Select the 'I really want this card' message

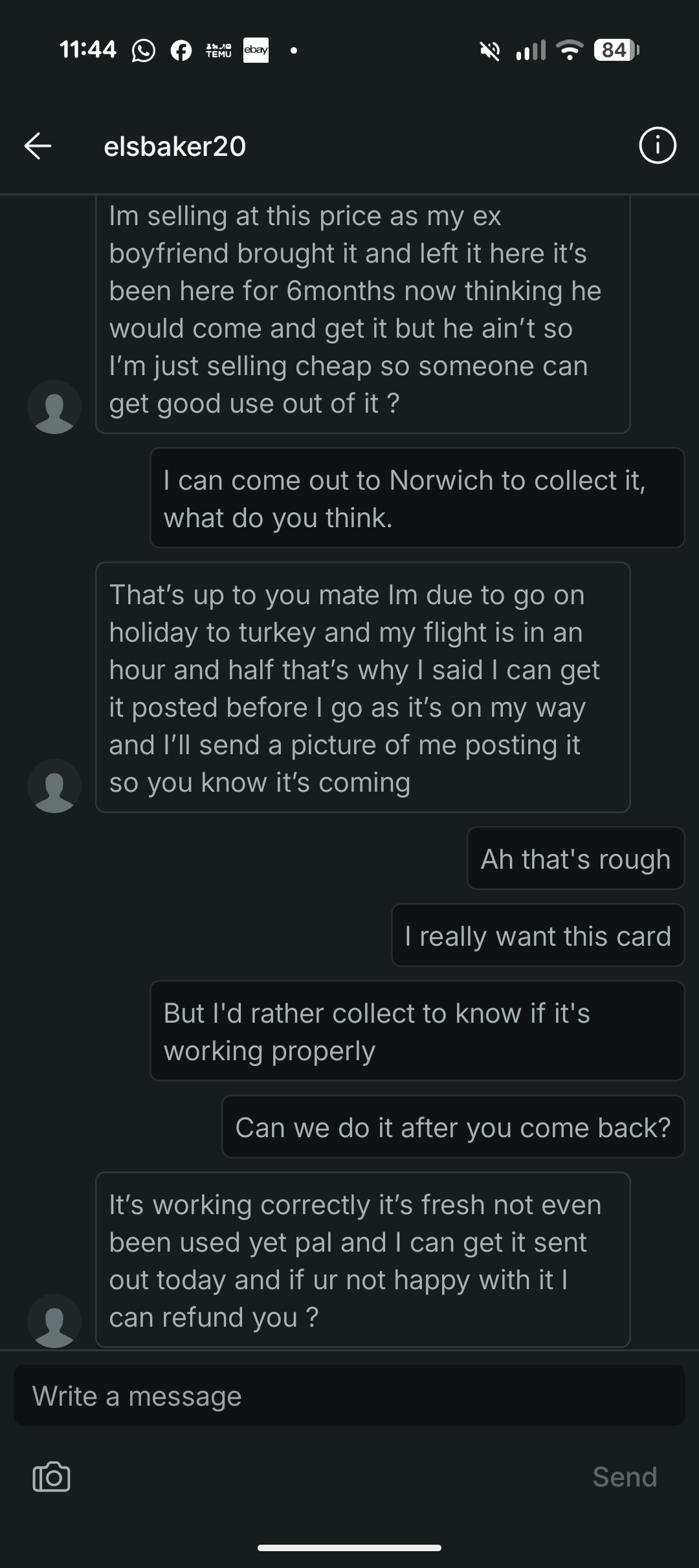click(538, 935)
